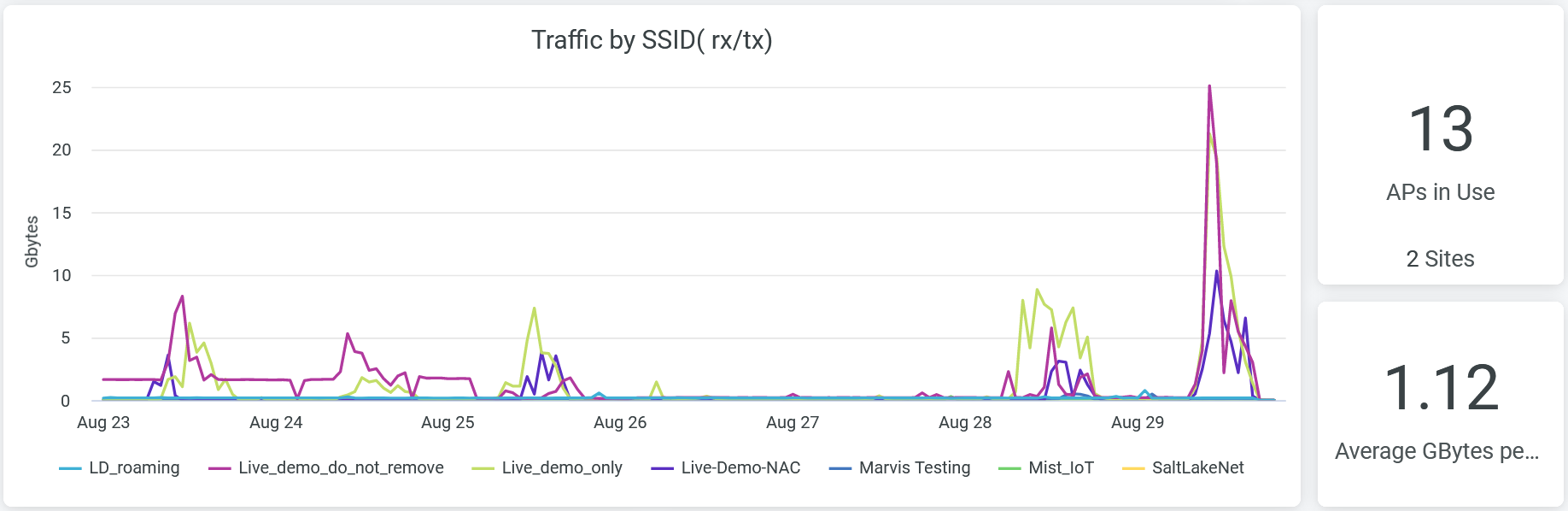The image size is (1568, 511).
Task: Hide the Live_demo_only series label
Action: [x=561, y=467]
